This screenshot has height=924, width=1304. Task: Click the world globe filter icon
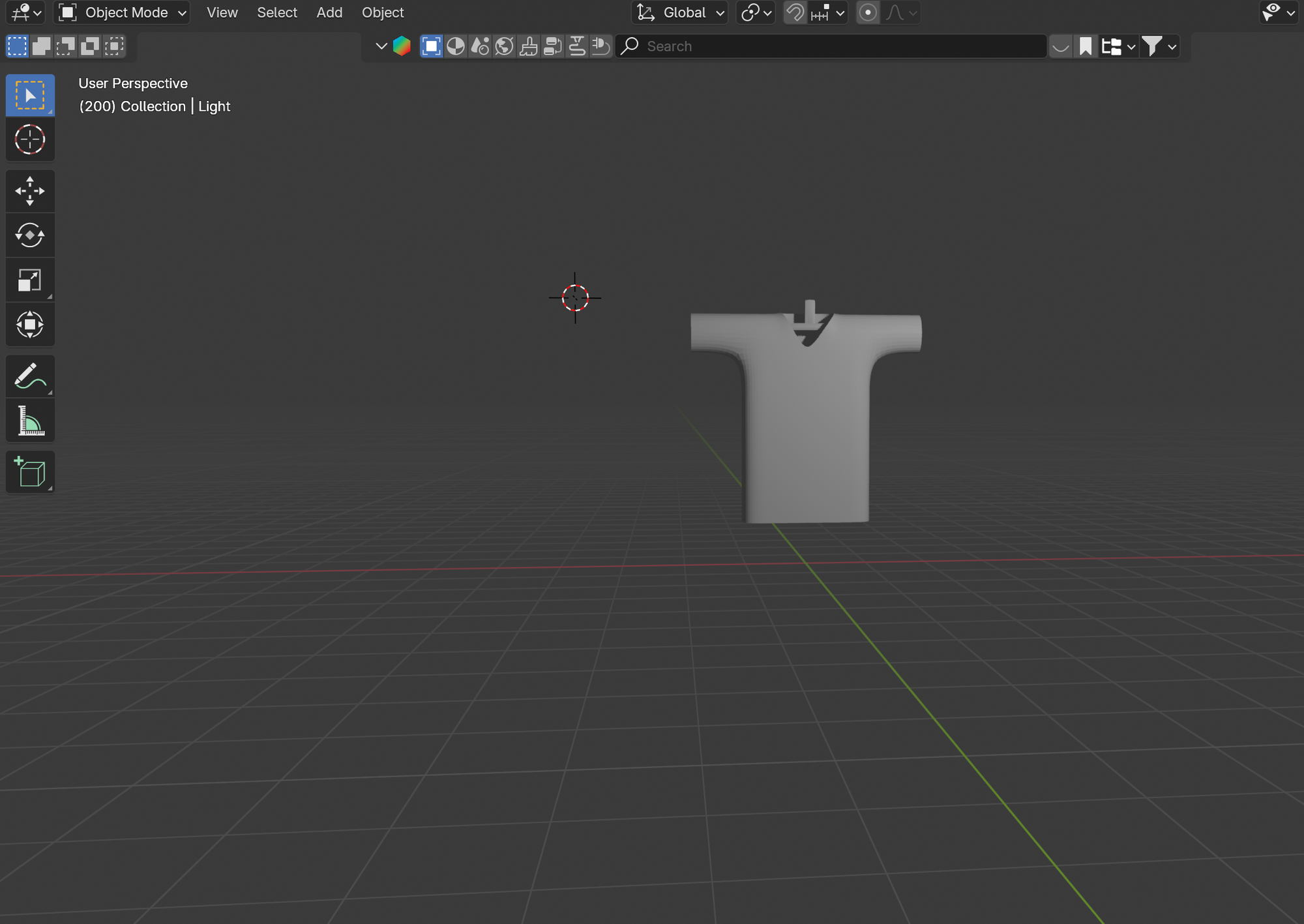click(504, 46)
